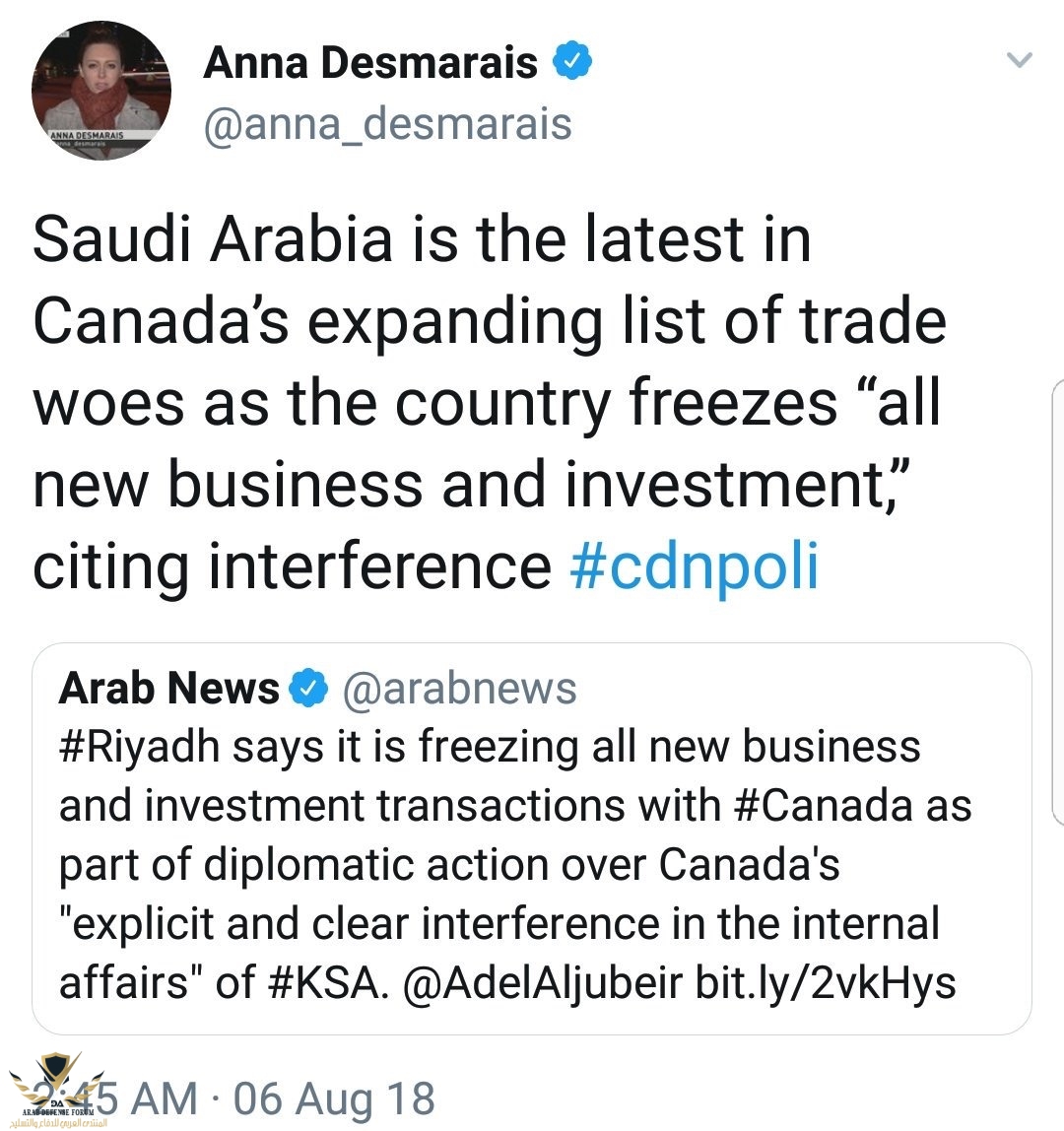Open the @arabnews handle
The height and width of the screenshot is (1131, 1064).
click(x=459, y=689)
